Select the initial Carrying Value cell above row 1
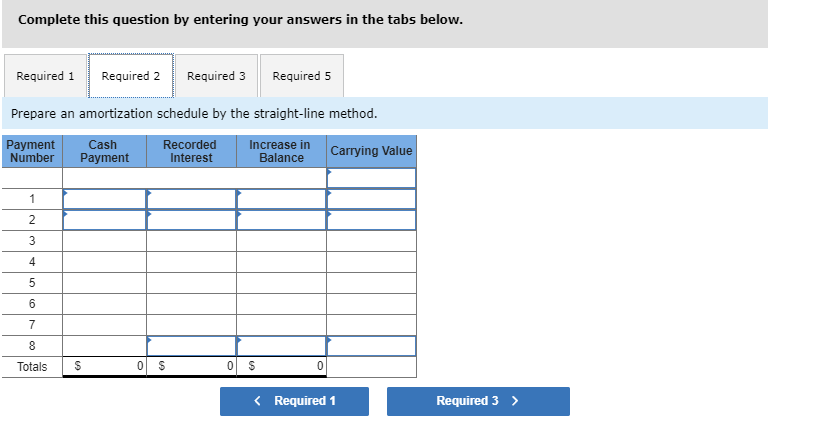The image size is (815, 441). 371,177
